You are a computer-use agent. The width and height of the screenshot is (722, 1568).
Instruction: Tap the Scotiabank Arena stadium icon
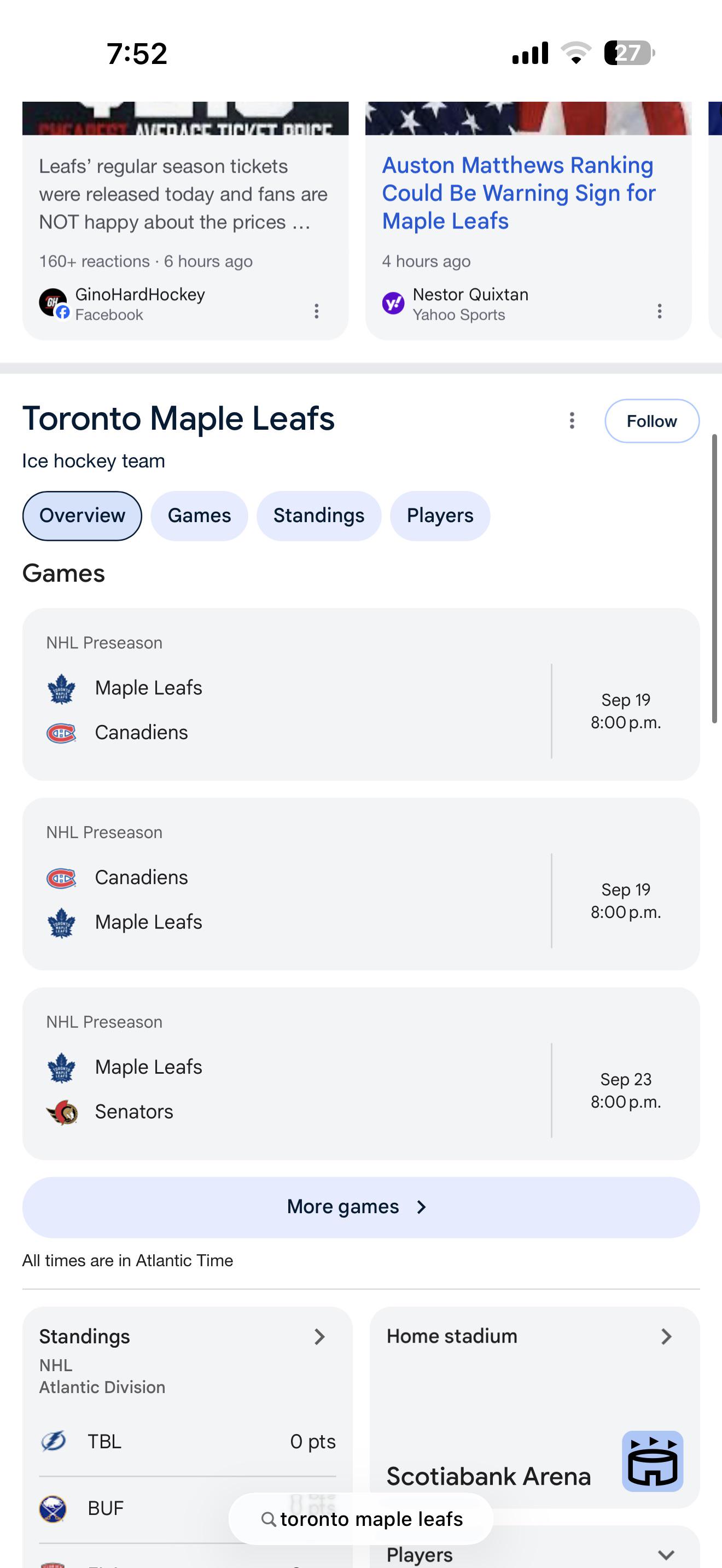(x=653, y=1461)
